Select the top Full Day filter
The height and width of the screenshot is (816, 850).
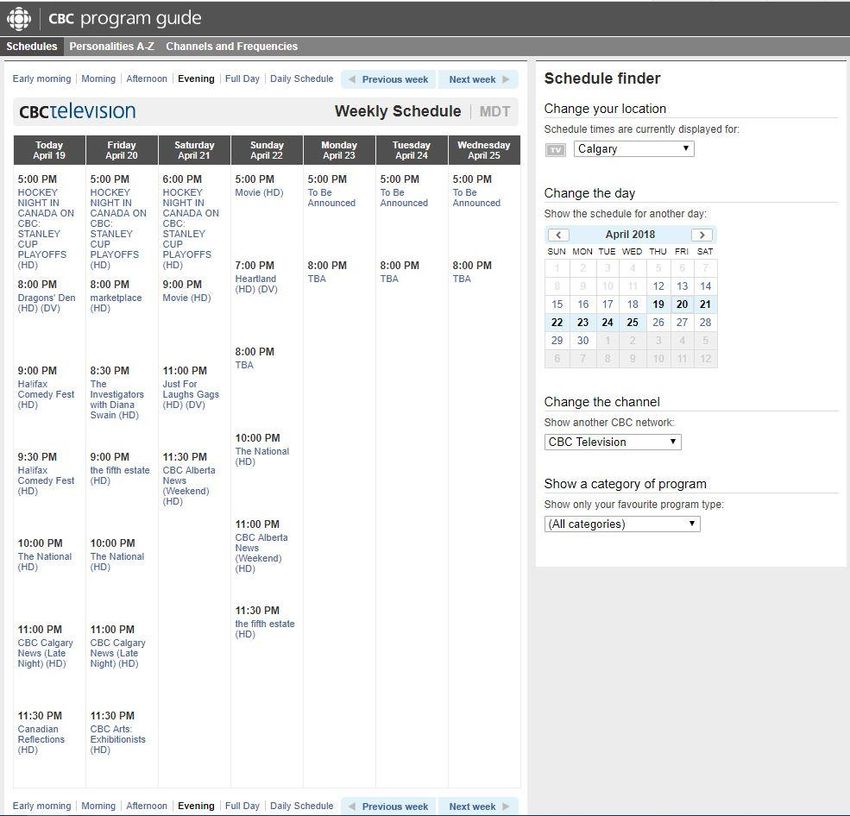point(242,79)
